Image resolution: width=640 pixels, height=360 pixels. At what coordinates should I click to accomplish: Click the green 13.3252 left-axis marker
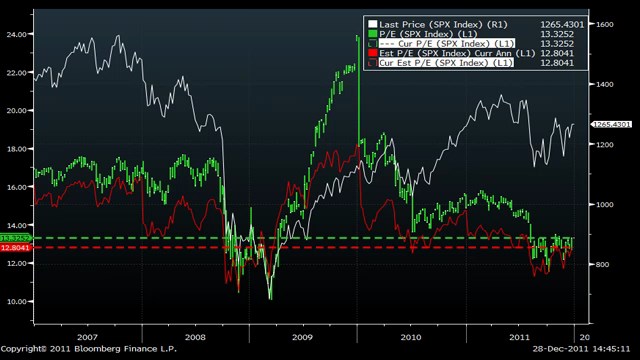click(15, 238)
